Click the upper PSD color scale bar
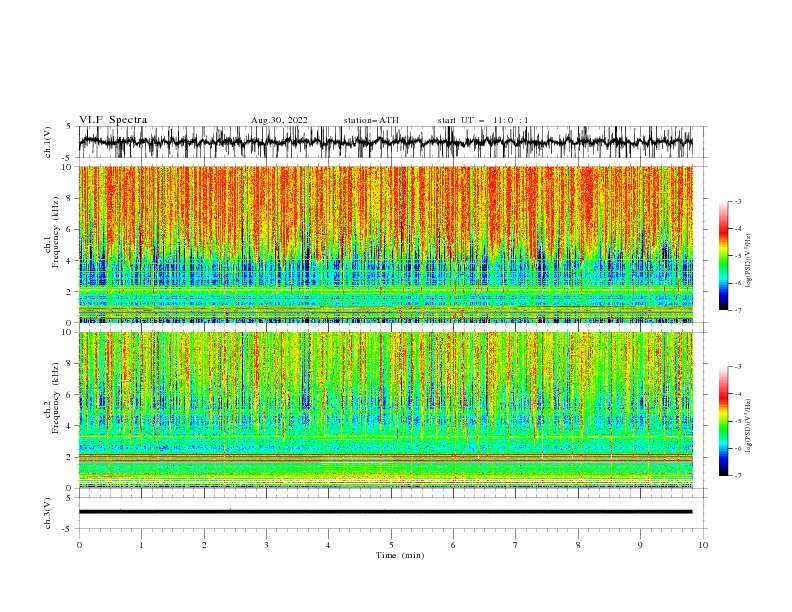Image resolution: width=792 pixels, height=612 pixels. tap(723, 256)
